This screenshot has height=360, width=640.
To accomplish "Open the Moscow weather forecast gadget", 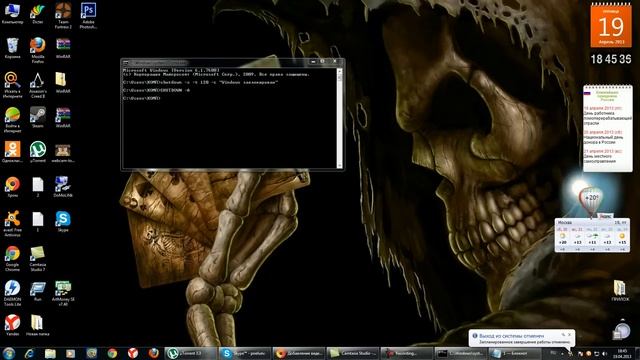I will click(592, 235).
